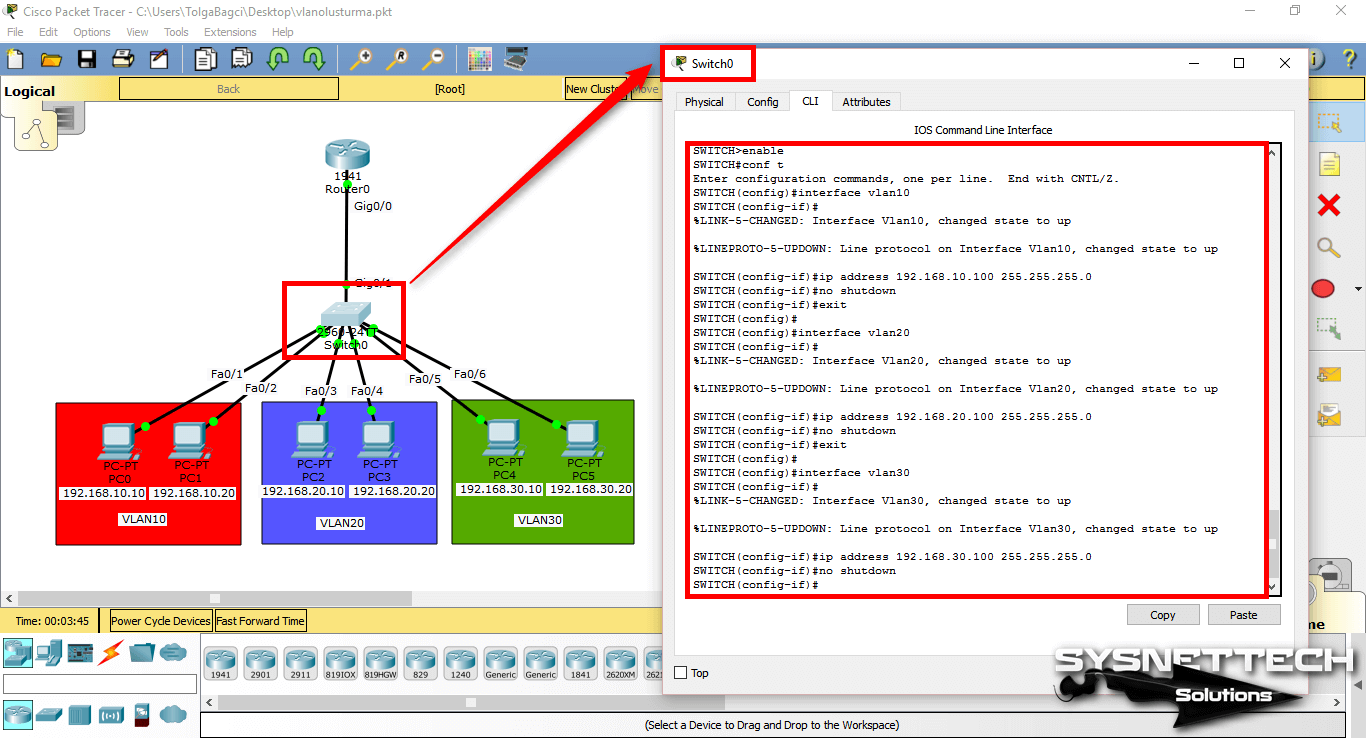Choose the Select tool in right toolbar
The height and width of the screenshot is (738, 1366).
1329,123
